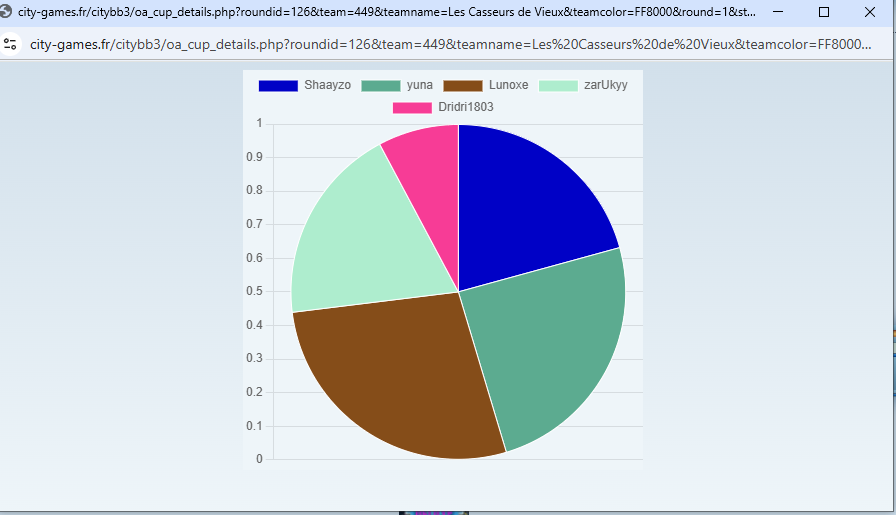Viewport: 896px width, 515px height.
Task: Click the brown Lunoxe legend color box
Action: (x=462, y=86)
